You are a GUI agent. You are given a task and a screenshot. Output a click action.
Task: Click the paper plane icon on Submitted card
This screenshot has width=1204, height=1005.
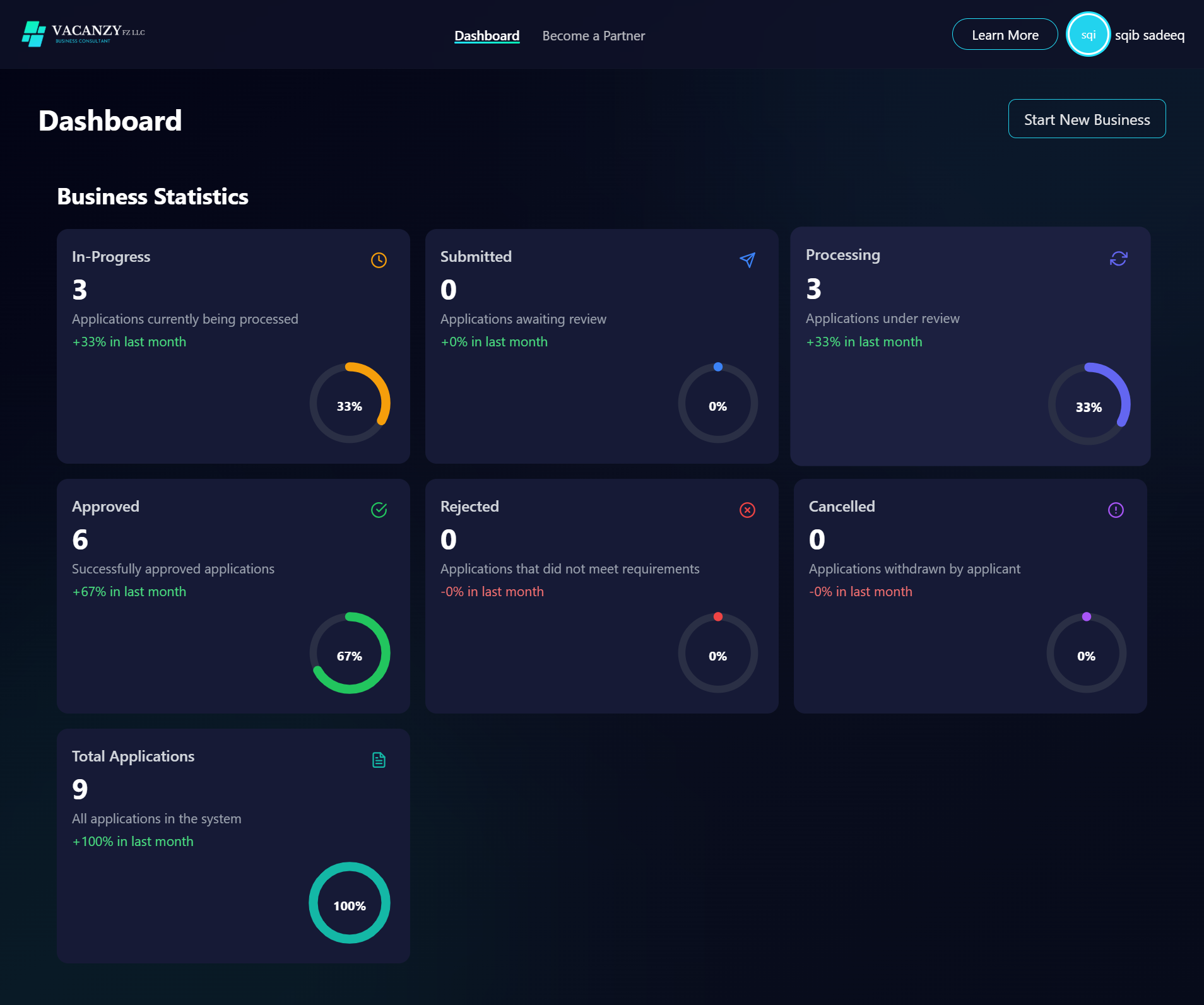747,260
